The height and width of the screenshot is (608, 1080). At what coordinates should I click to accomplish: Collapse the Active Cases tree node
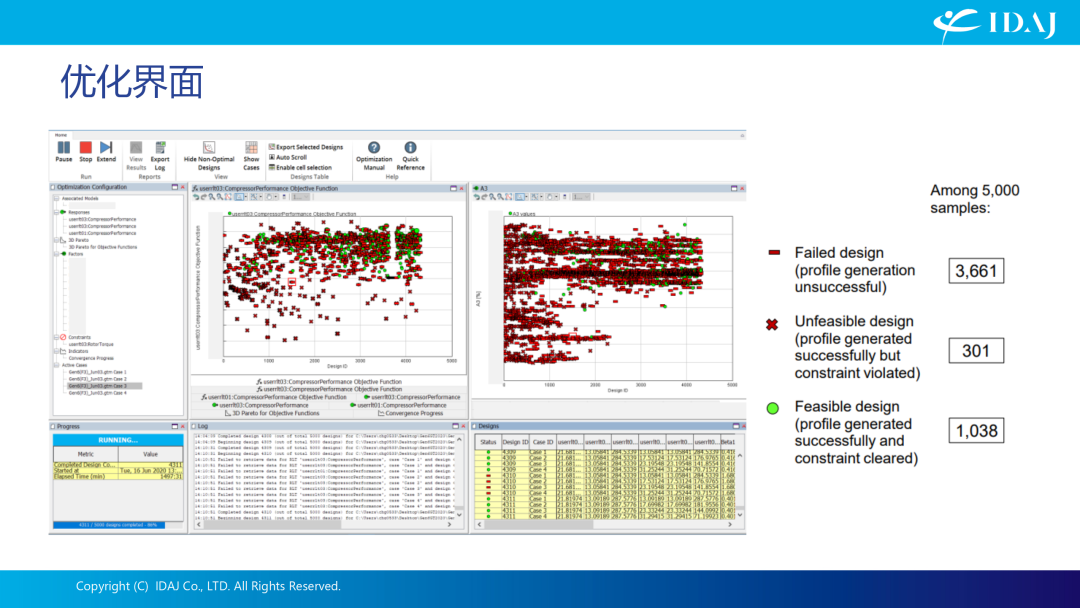click(x=56, y=365)
